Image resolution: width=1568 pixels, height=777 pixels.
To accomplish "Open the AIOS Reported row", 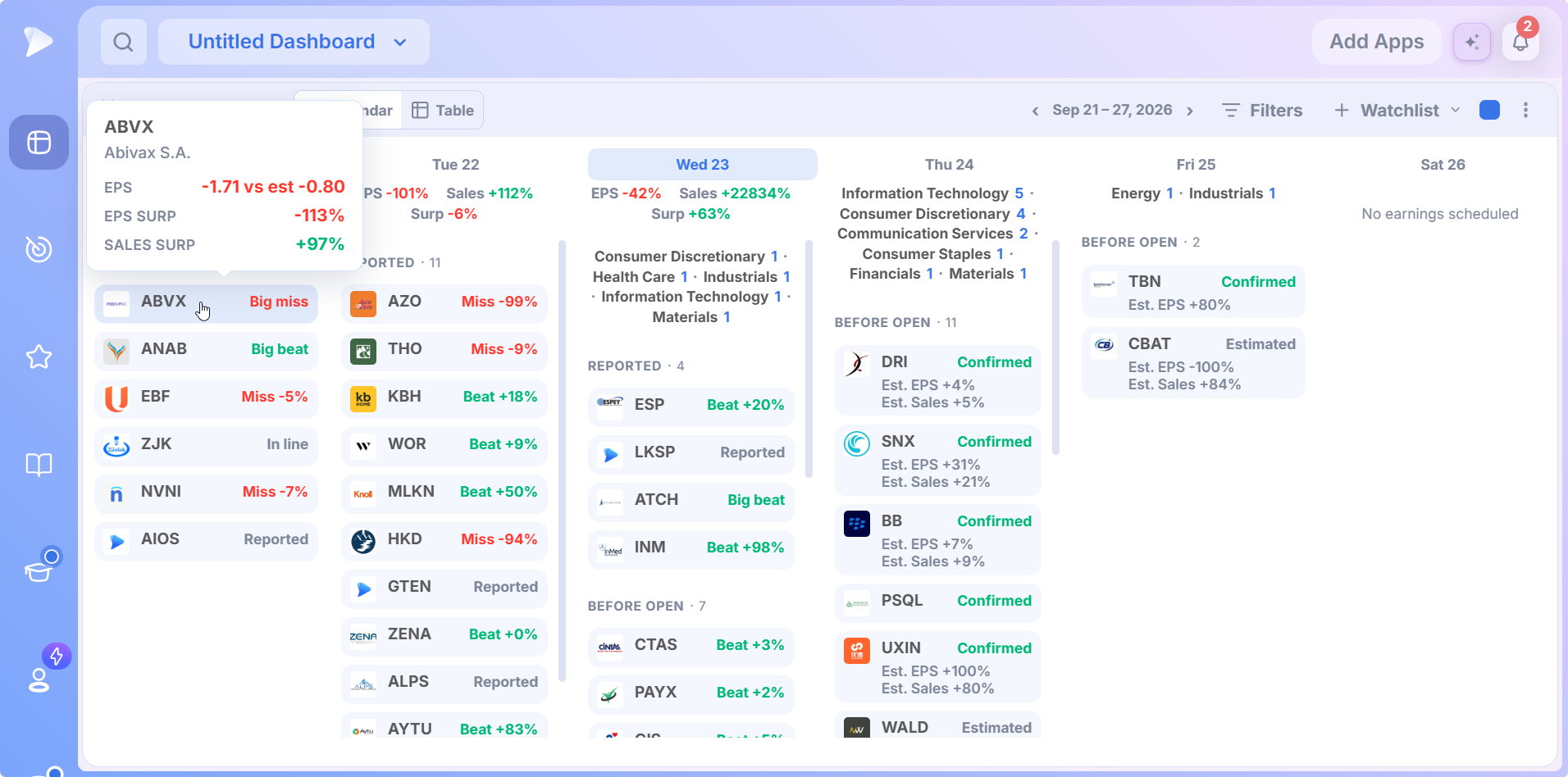I will 206,542.
